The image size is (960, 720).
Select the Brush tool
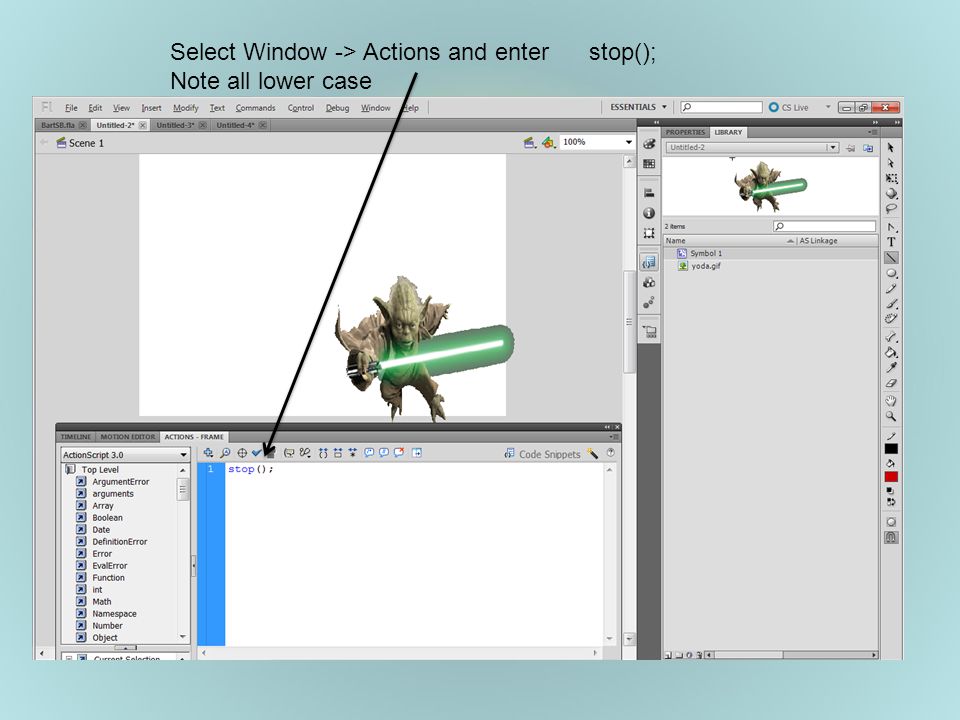(x=891, y=304)
